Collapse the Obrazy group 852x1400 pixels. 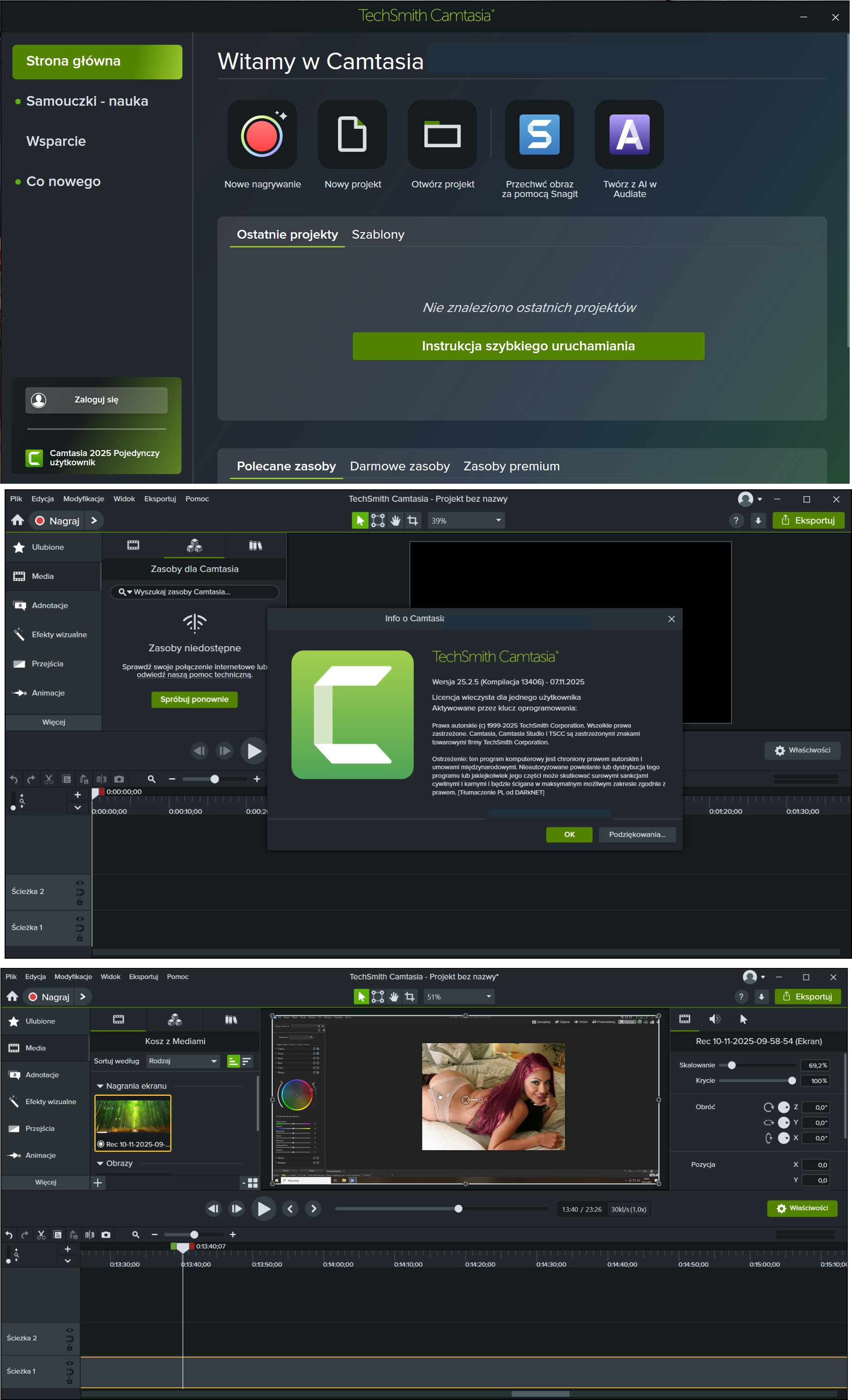pyautogui.click(x=100, y=1163)
